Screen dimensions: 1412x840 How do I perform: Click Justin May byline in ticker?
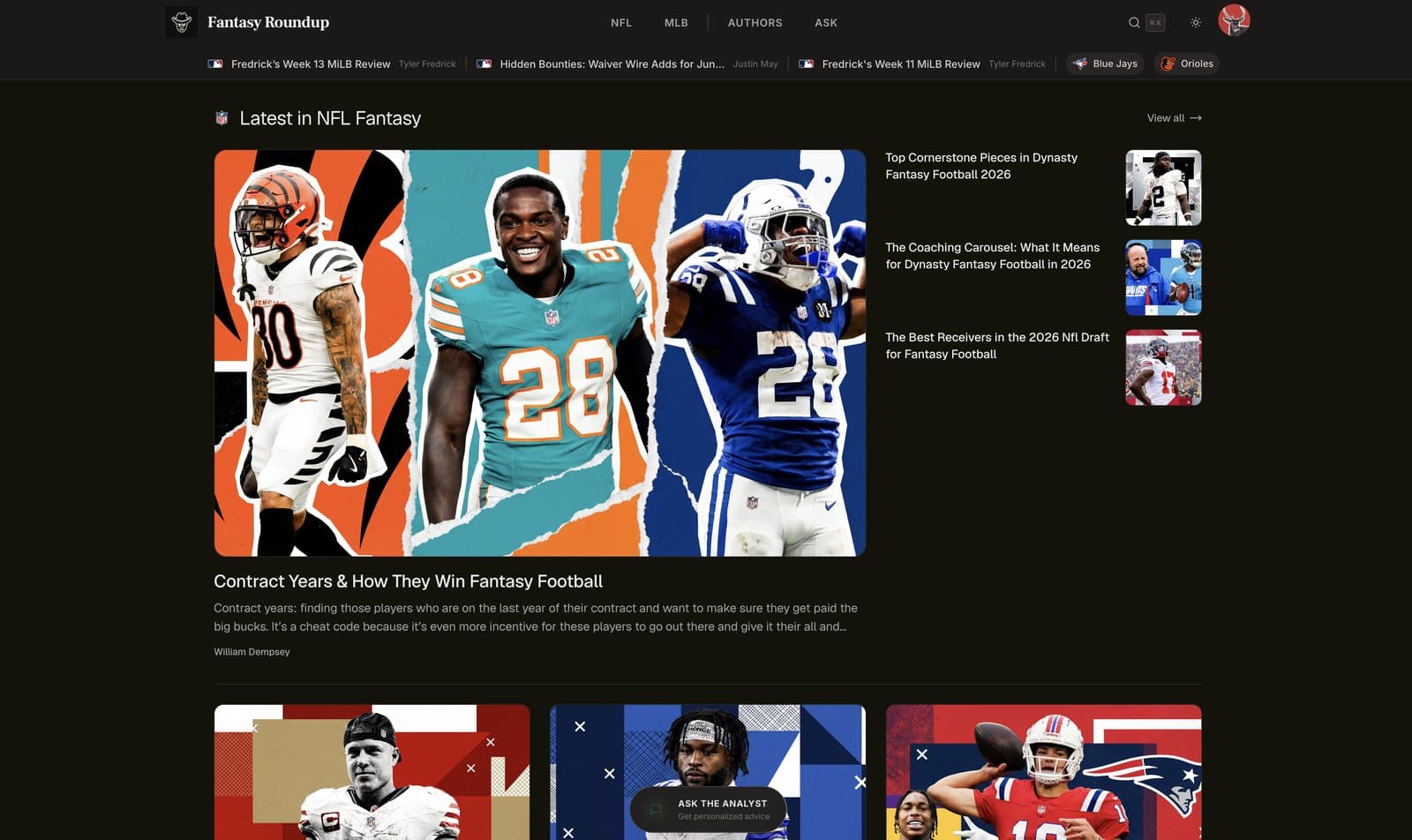pos(755,64)
